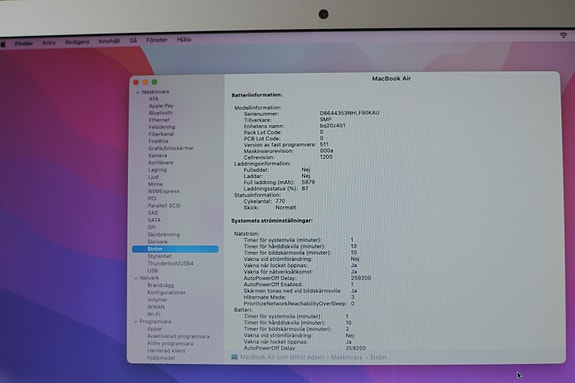Select Ethernet in the sidebar
The image size is (575, 383).
159,120
